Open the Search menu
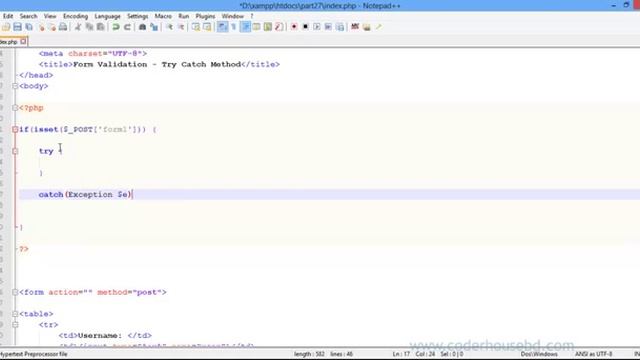This screenshot has height=360, width=640. [x=28, y=16]
